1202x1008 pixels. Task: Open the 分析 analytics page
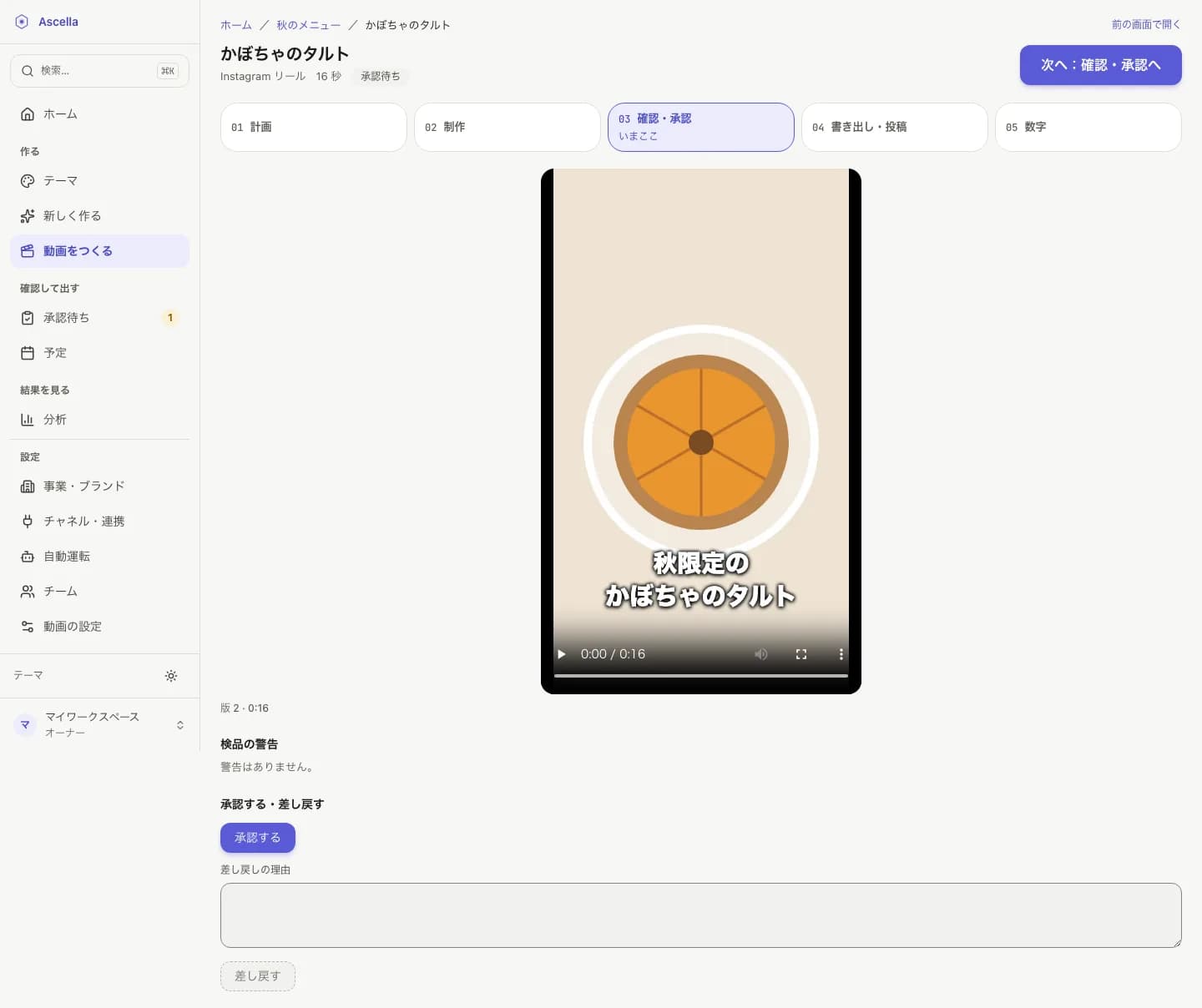point(99,420)
